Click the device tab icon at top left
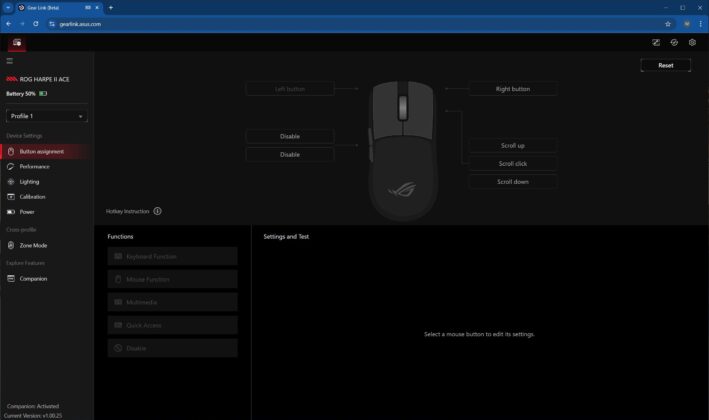709x420 pixels. point(17,42)
